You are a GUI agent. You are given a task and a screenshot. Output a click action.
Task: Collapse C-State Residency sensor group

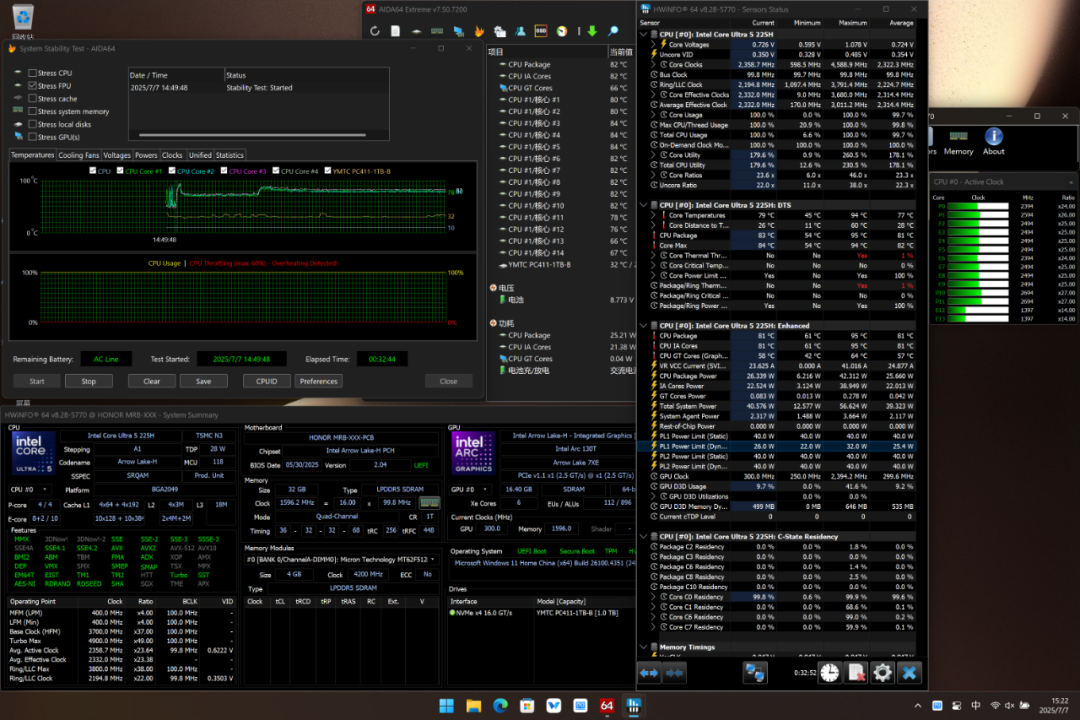point(644,537)
